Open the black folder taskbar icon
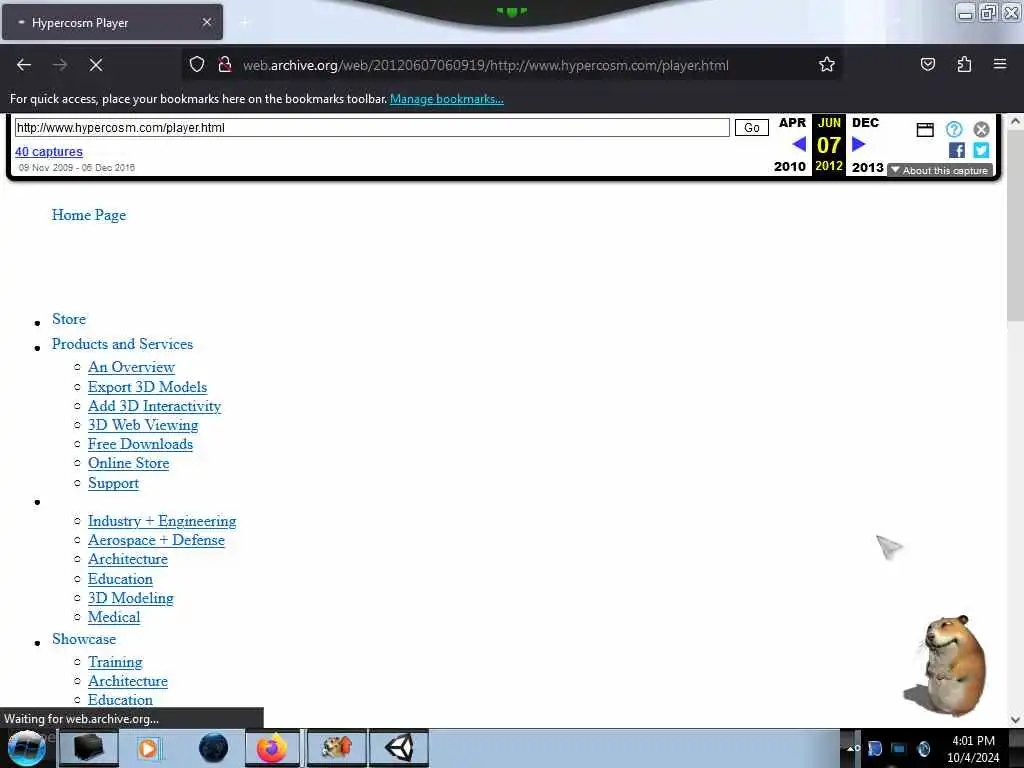The height and width of the screenshot is (768, 1024). tap(88, 748)
